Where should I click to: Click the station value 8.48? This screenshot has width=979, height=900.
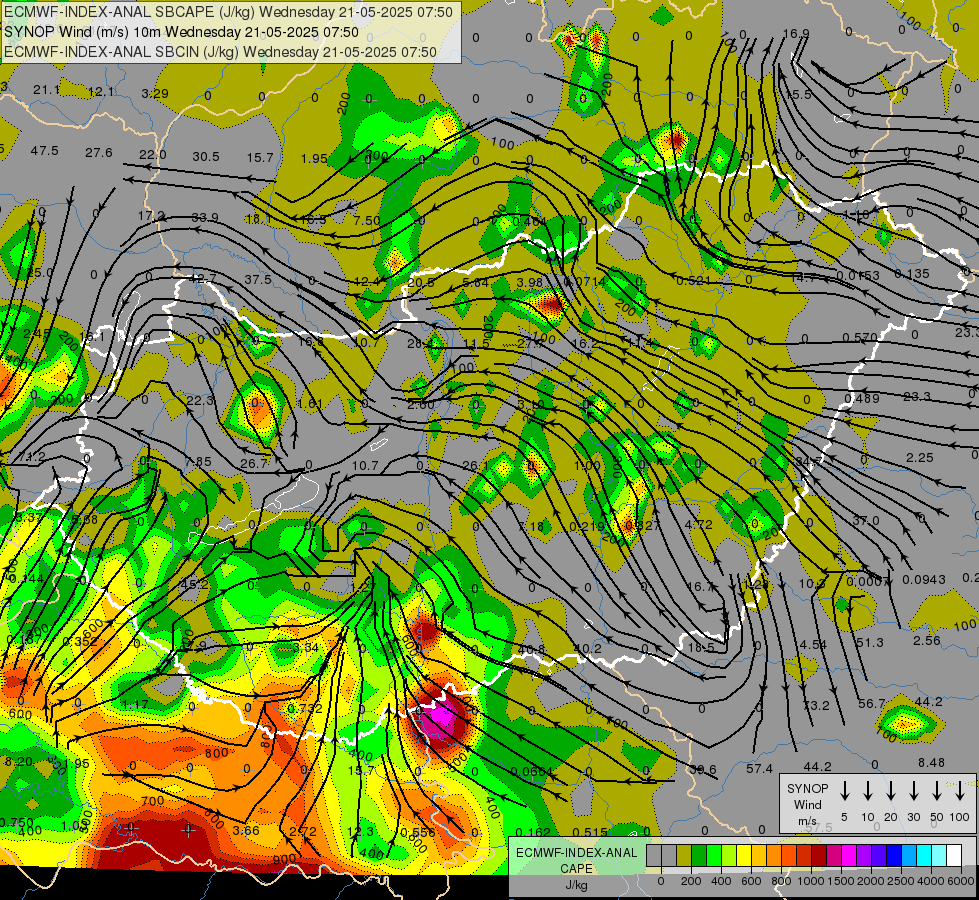932,762
